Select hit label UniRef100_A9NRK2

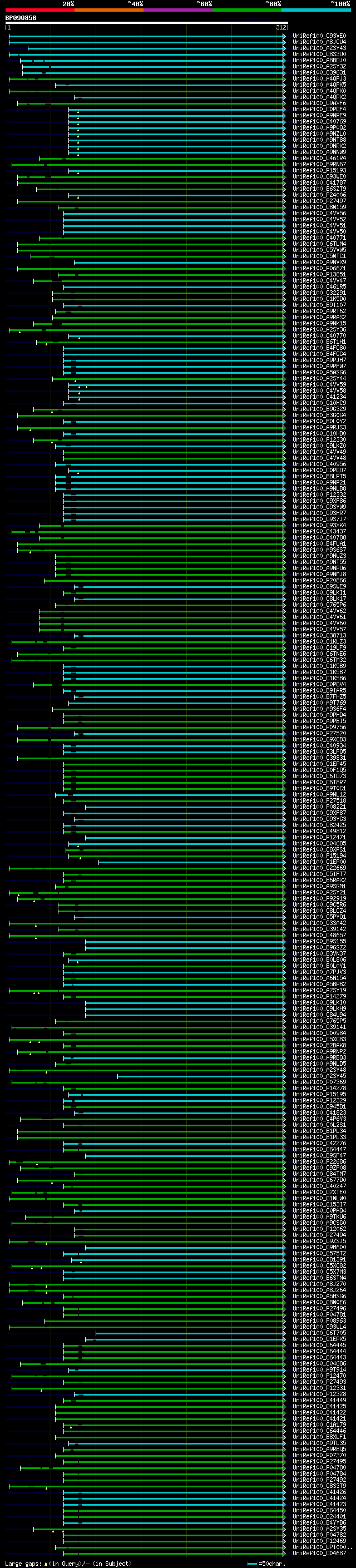point(319,146)
